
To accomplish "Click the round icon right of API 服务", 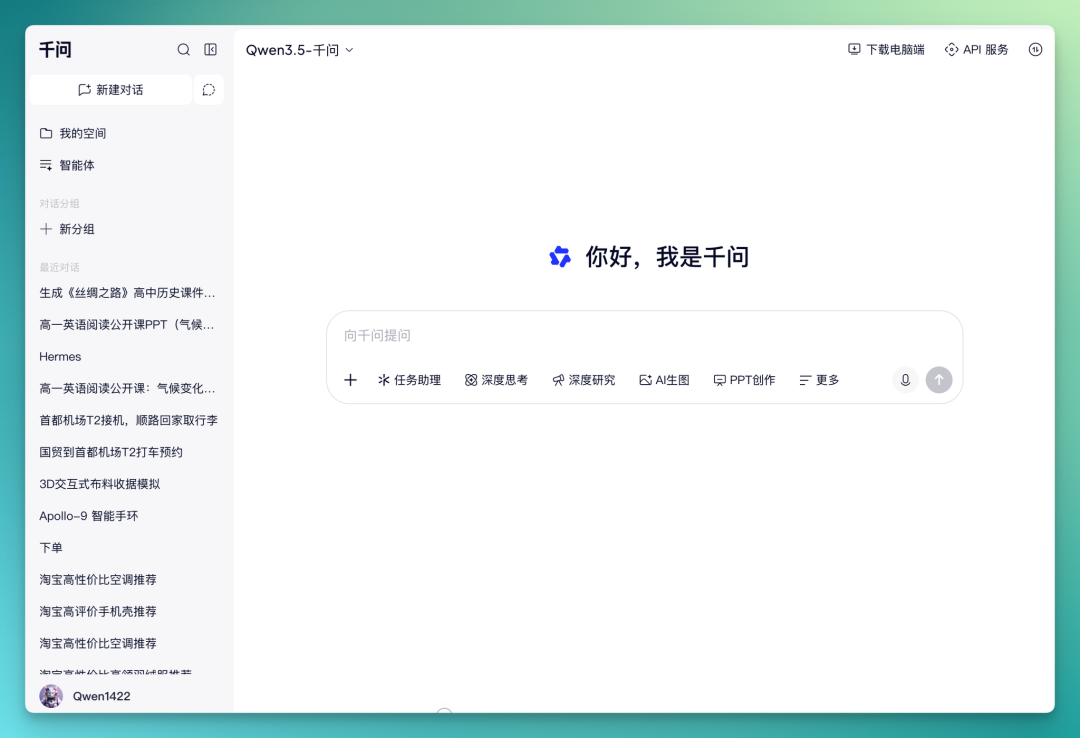I will tap(1035, 50).
